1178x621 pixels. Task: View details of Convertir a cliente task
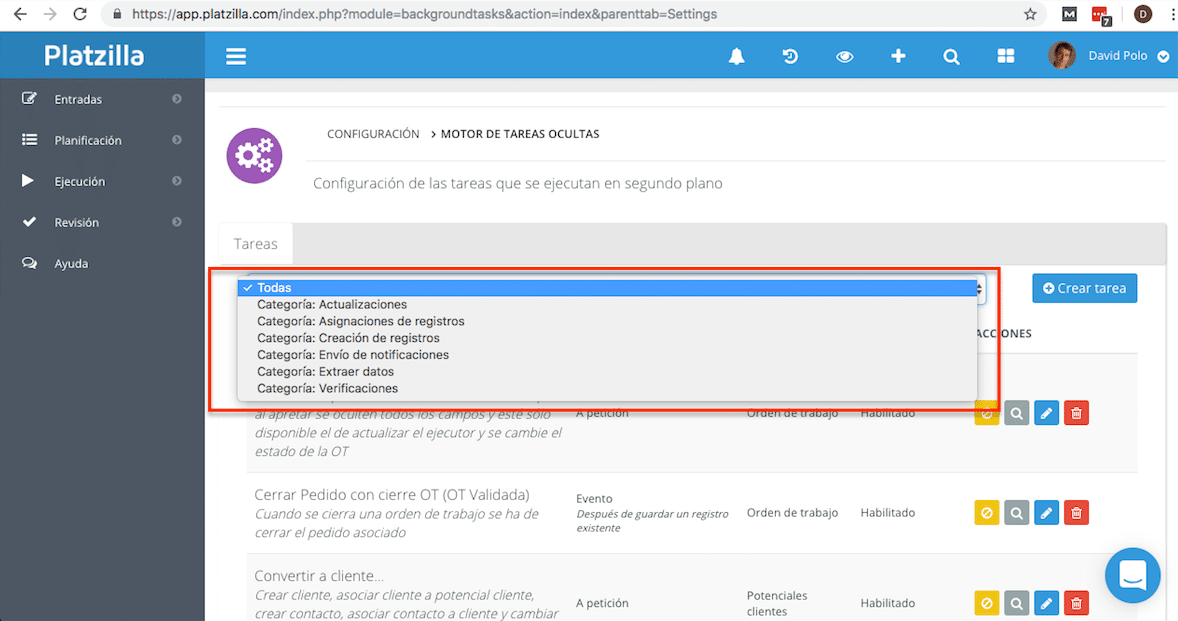1016,603
